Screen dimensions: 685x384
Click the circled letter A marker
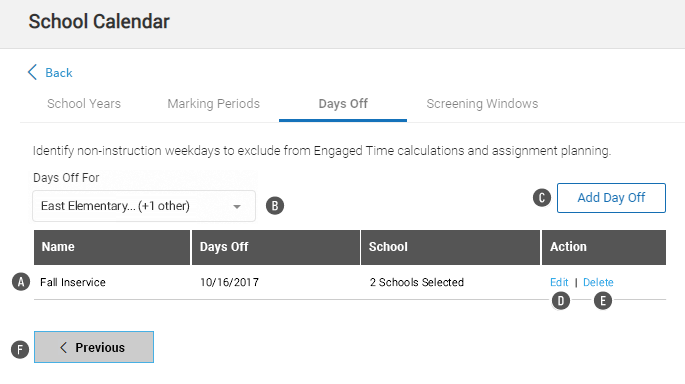pos(21,282)
